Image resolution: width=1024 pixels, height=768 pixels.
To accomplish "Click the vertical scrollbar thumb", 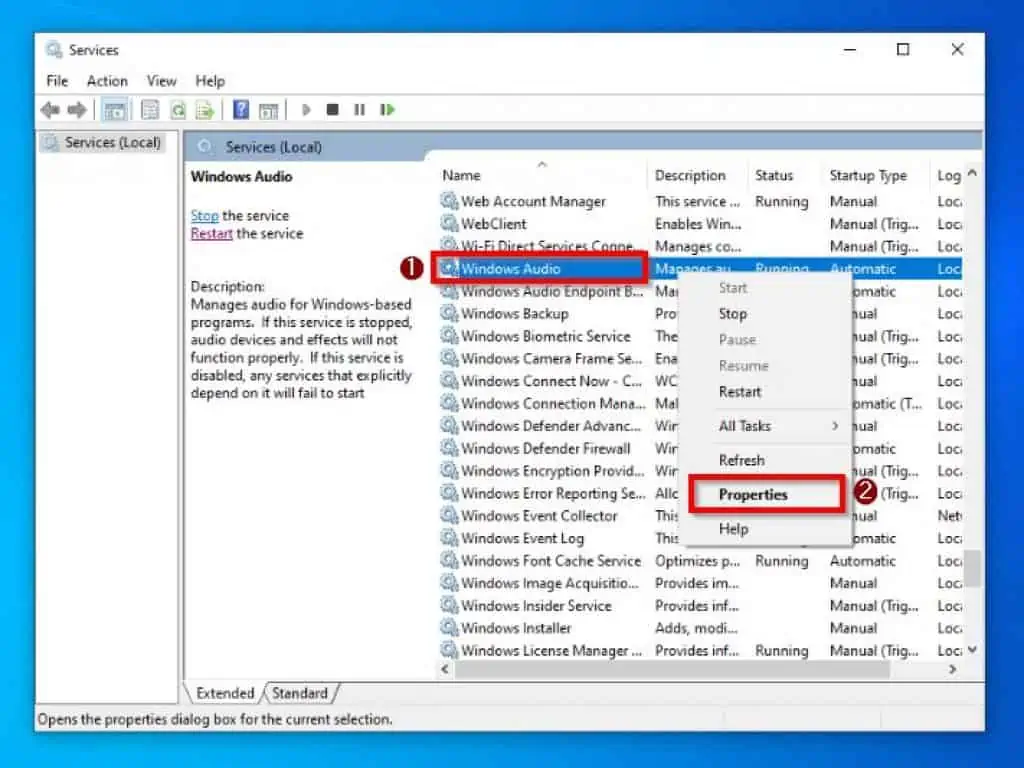I will pos(972,569).
